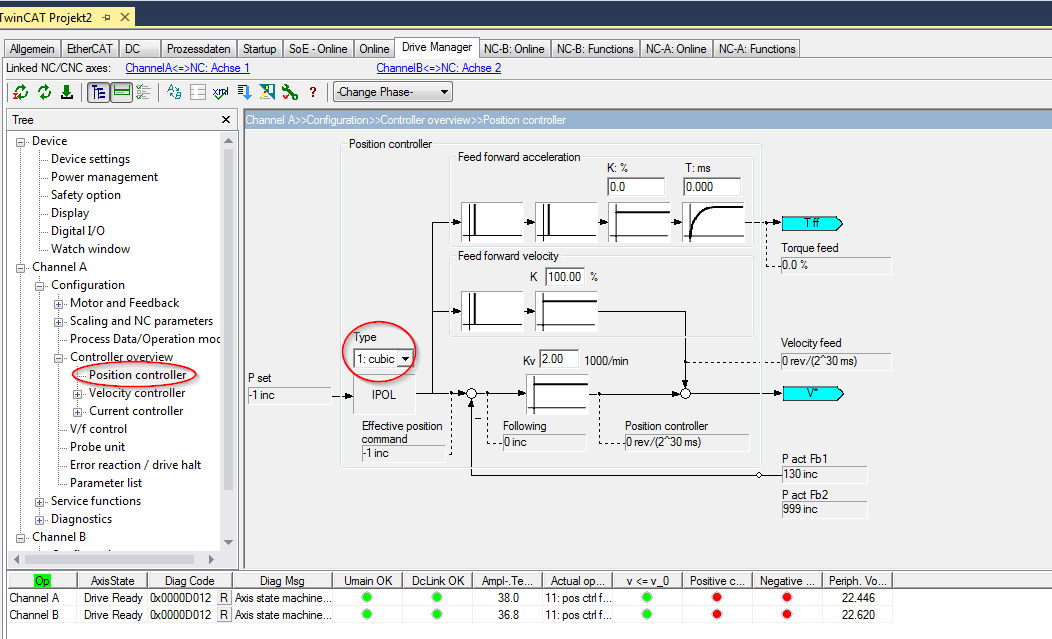The image size is (1052, 639).
Task: Expand the Velocity controller node
Action: [x=77, y=394]
